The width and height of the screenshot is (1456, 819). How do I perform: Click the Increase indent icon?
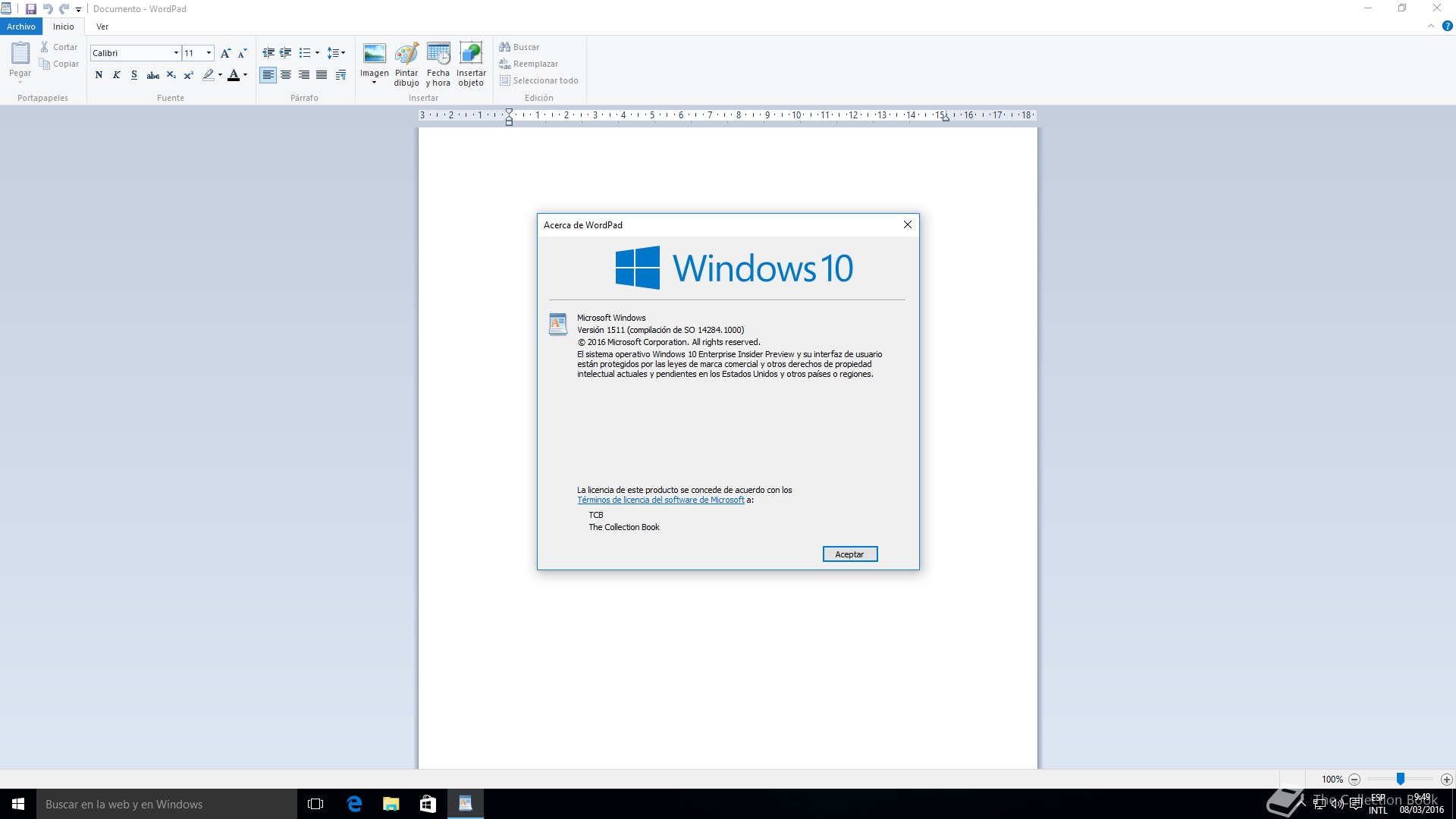pos(286,53)
